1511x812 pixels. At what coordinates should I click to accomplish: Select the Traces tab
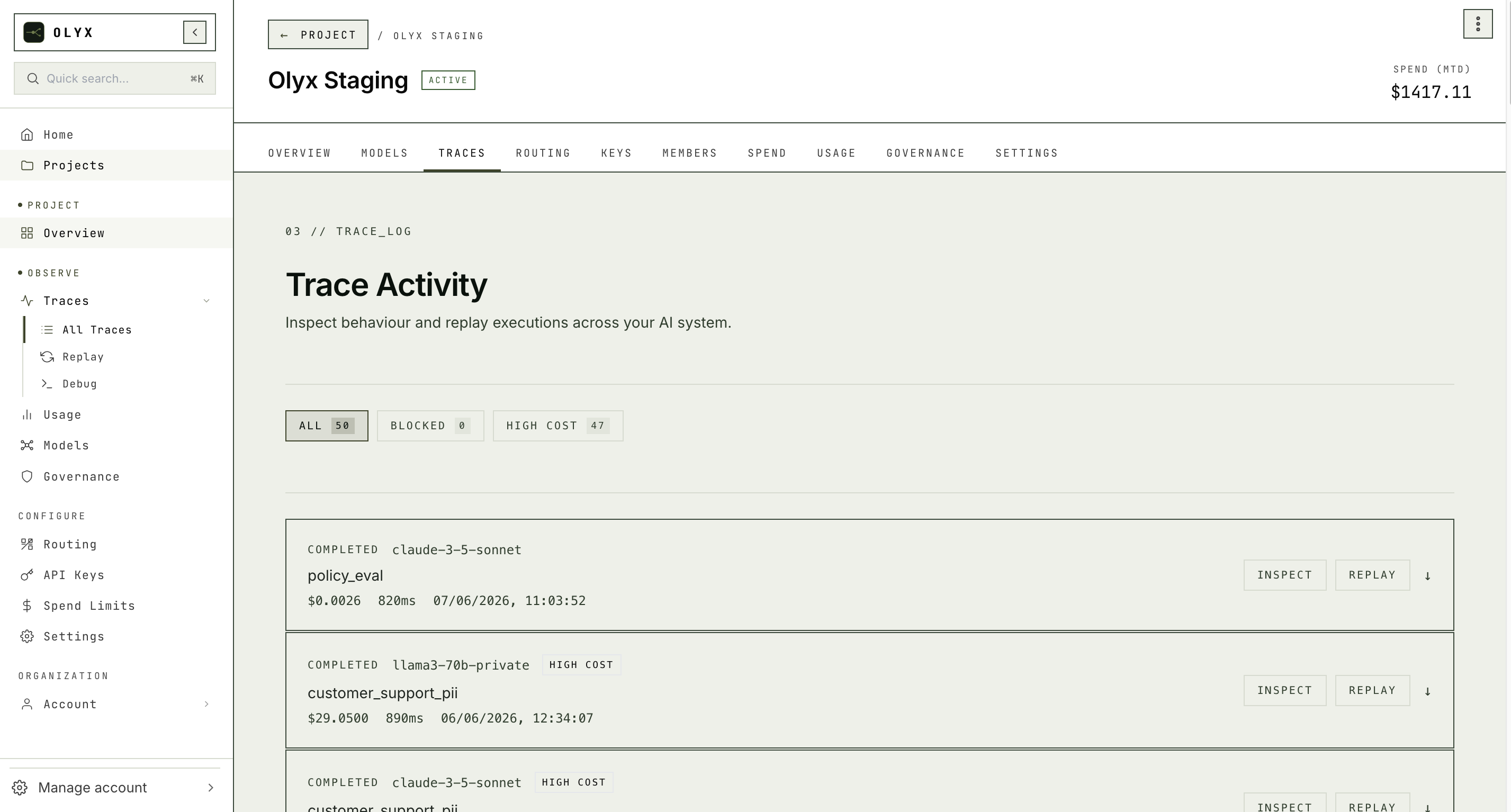[x=462, y=153]
